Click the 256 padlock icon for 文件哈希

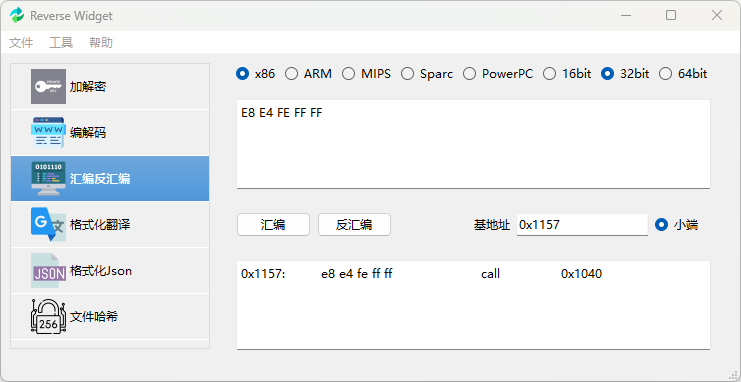click(48, 316)
